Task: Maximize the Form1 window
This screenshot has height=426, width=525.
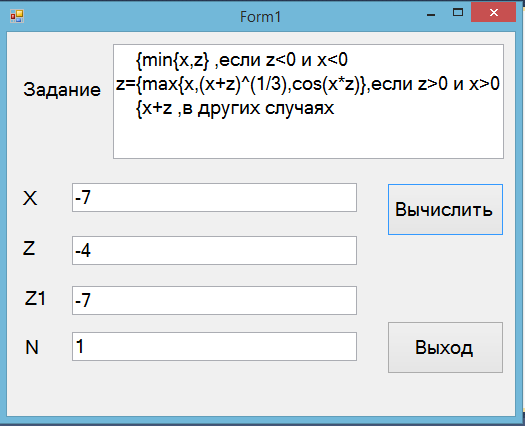Action: [458, 13]
